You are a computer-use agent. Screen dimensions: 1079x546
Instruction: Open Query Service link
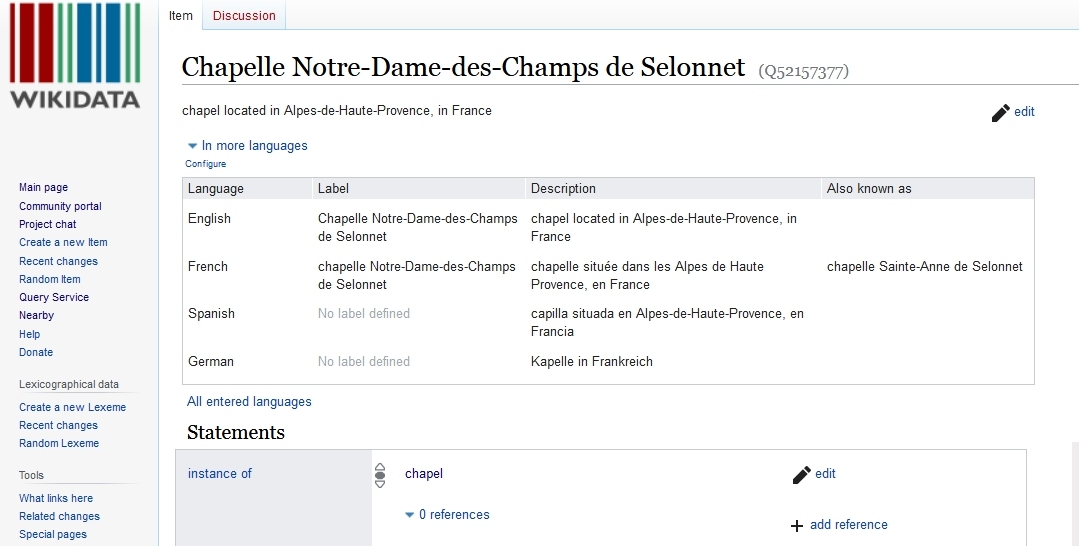pyautogui.click(x=54, y=297)
